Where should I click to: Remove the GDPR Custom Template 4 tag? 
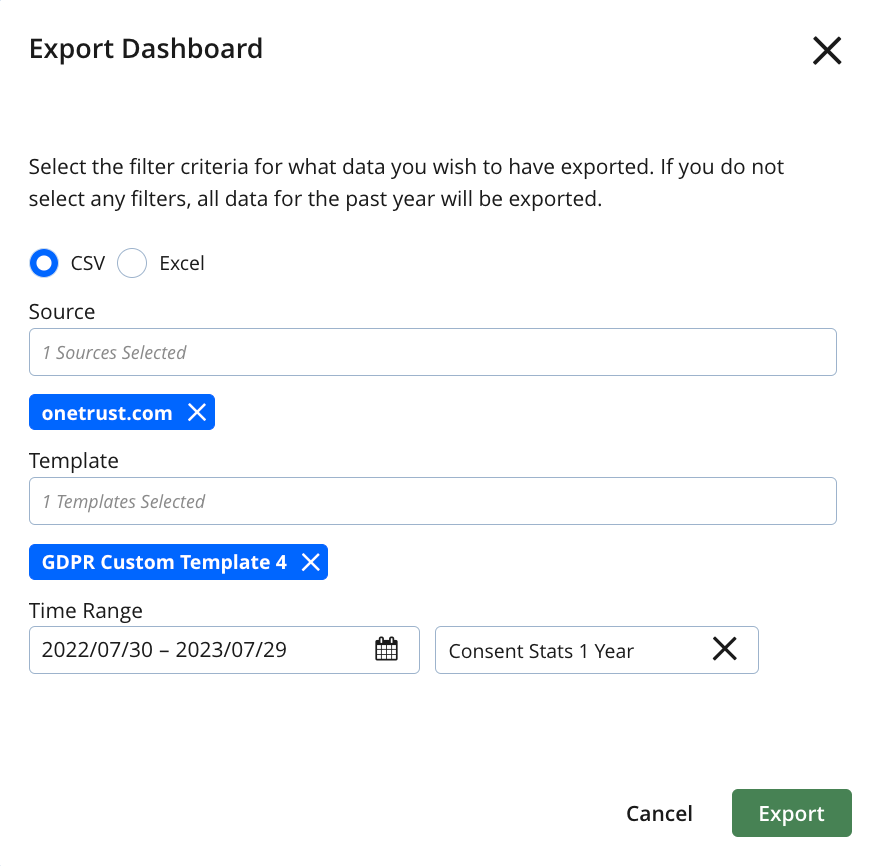(x=309, y=562)
